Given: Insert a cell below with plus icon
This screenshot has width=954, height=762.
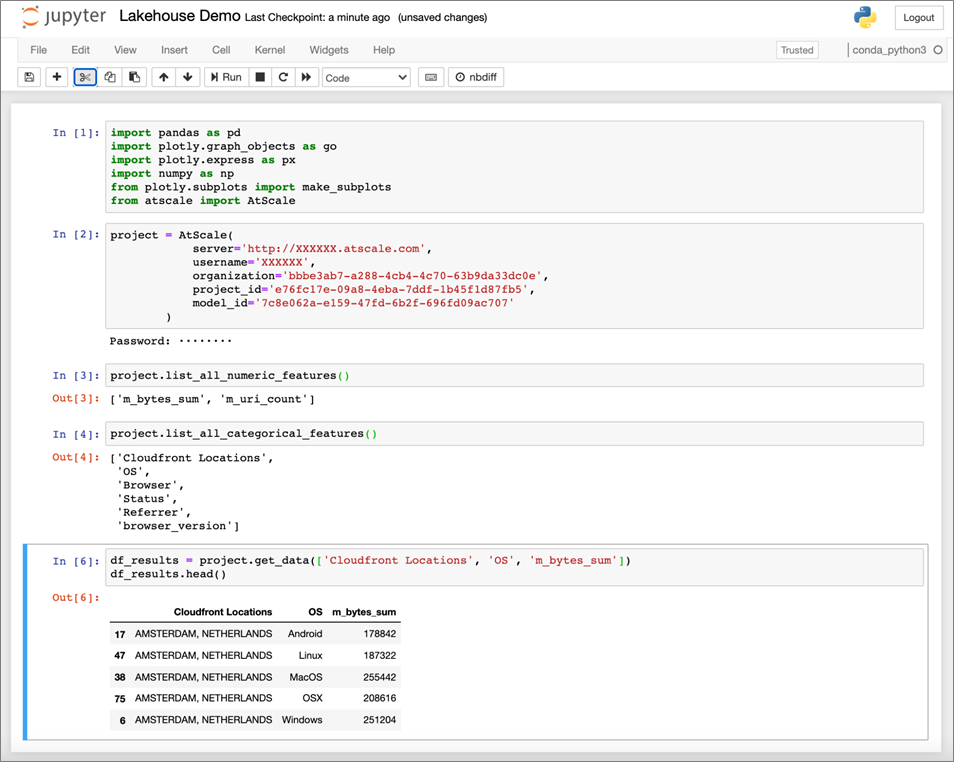Looking at the screenshot, I should coord(57,77).
